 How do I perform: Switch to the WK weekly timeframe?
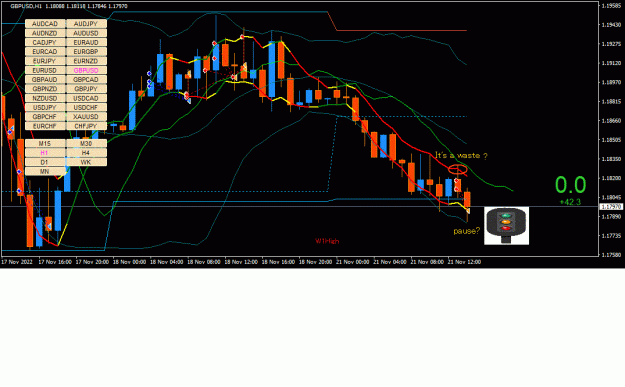point(86,162)
